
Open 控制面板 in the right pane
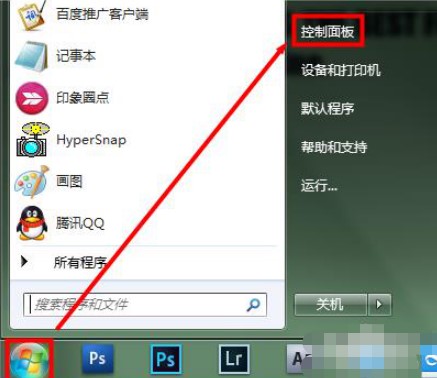pyautogui.click(x=327, y=32)
